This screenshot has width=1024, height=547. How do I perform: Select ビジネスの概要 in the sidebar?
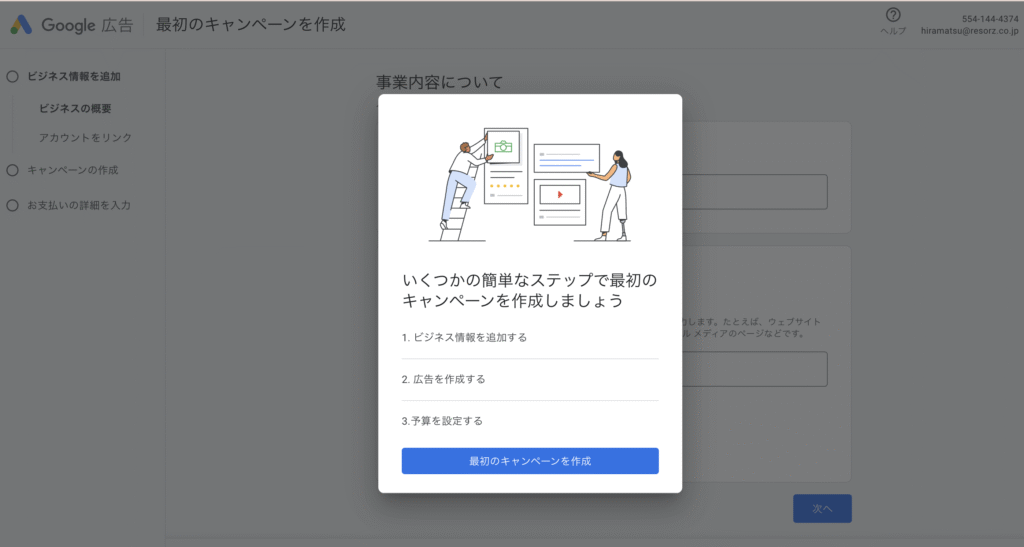75,108
